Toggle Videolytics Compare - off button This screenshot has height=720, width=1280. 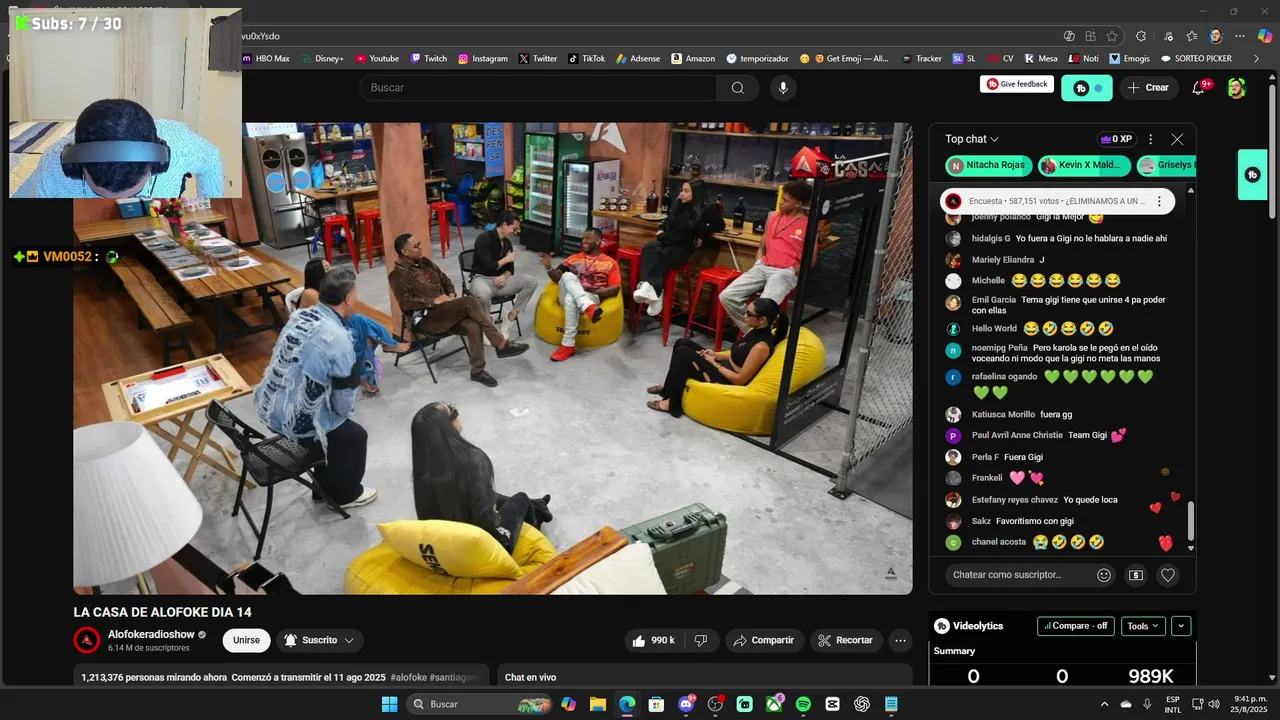(x=1075, y=626)
